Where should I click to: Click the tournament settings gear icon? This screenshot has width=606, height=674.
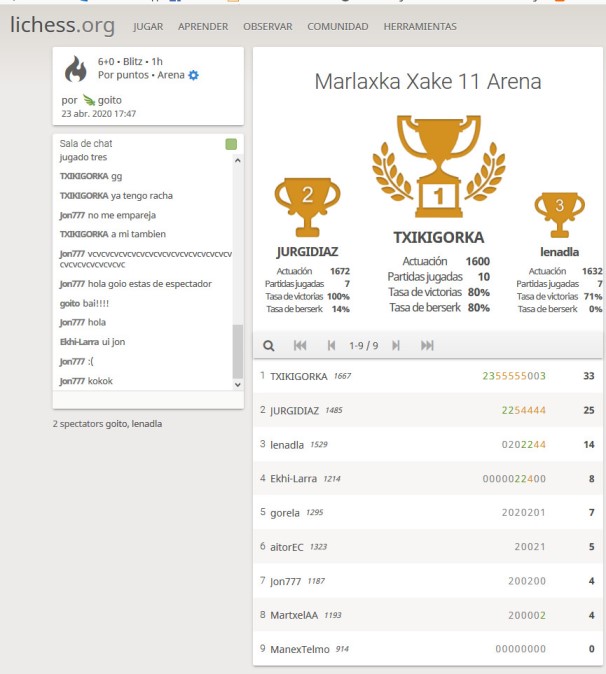coord(194,75)
